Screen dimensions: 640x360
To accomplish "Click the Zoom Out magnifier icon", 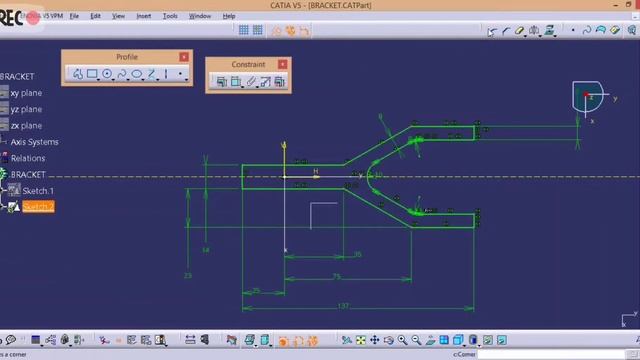I will (416, 340).
